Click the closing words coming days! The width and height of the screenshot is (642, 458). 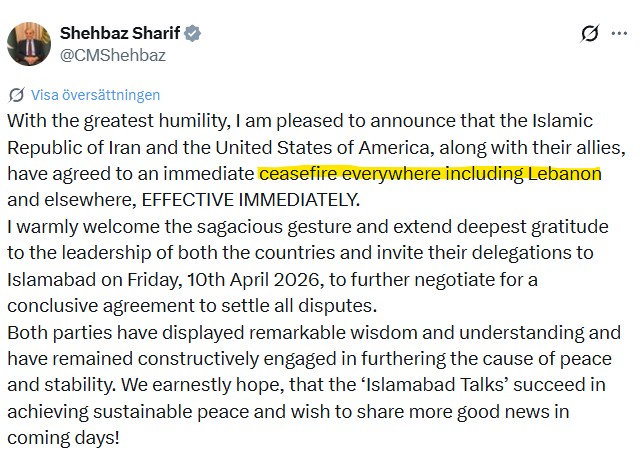(64, 435)
